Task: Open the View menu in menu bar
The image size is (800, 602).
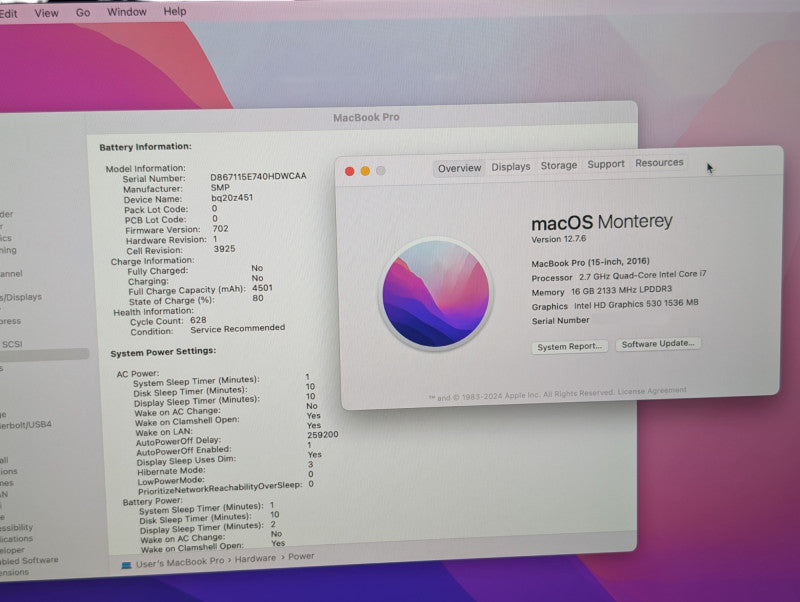Action: pyautogui.click(x=46, y=13)
